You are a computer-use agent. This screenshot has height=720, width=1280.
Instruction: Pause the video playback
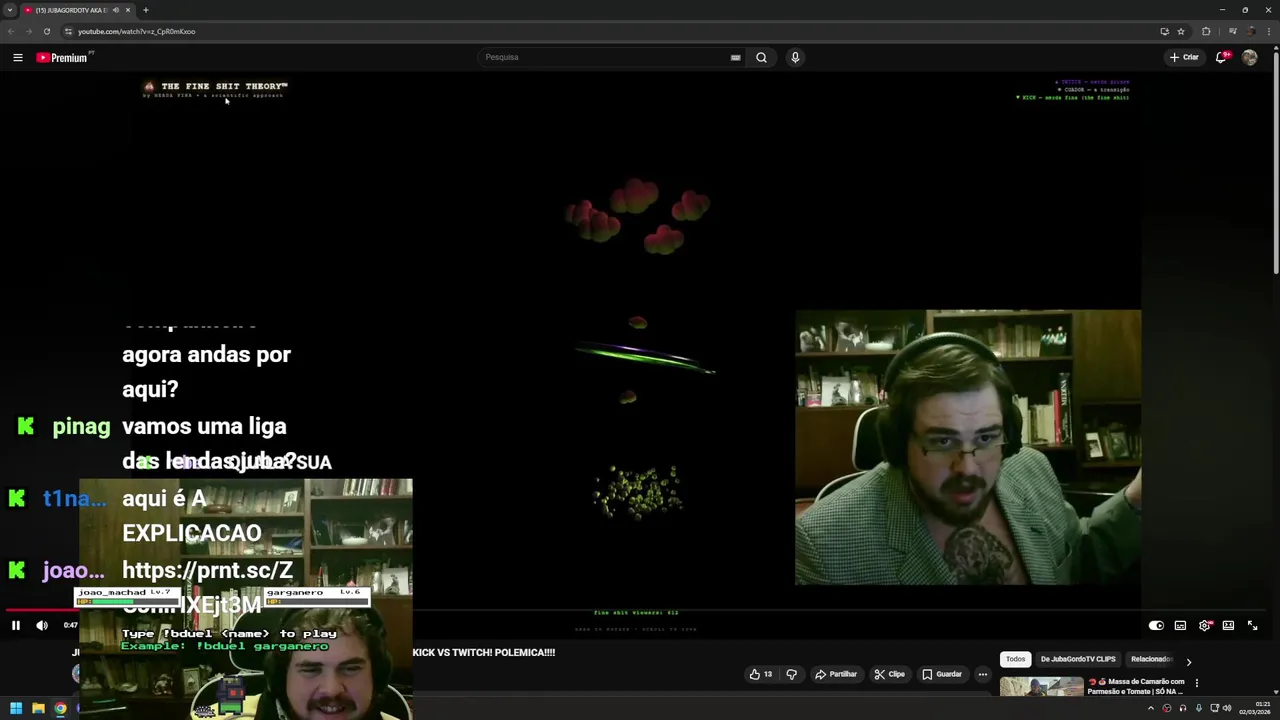click(16, 625)
